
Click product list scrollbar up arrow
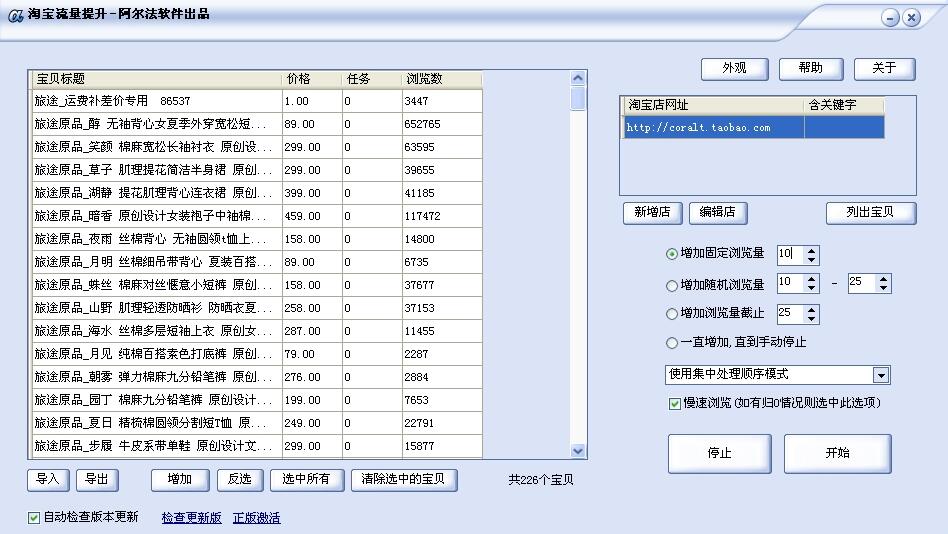coord(578,79)
